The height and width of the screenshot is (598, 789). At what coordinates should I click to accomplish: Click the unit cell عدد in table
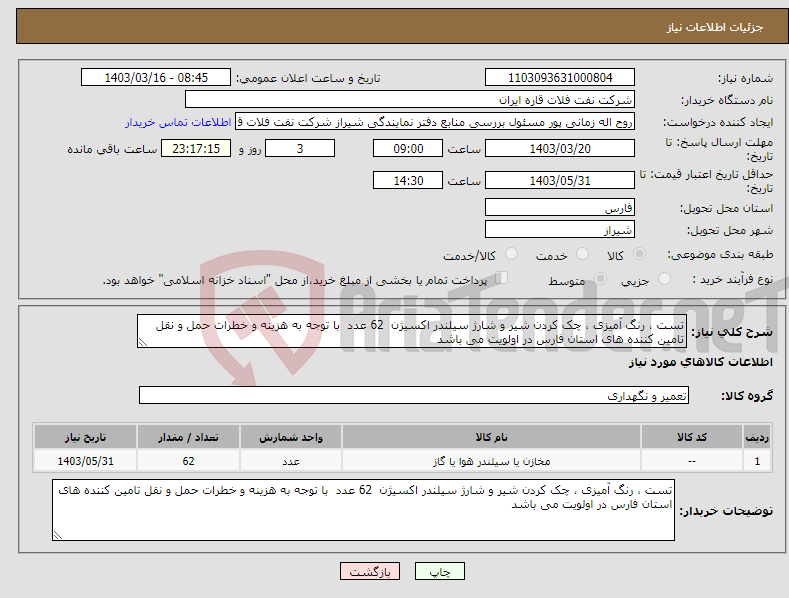point(291,461)
